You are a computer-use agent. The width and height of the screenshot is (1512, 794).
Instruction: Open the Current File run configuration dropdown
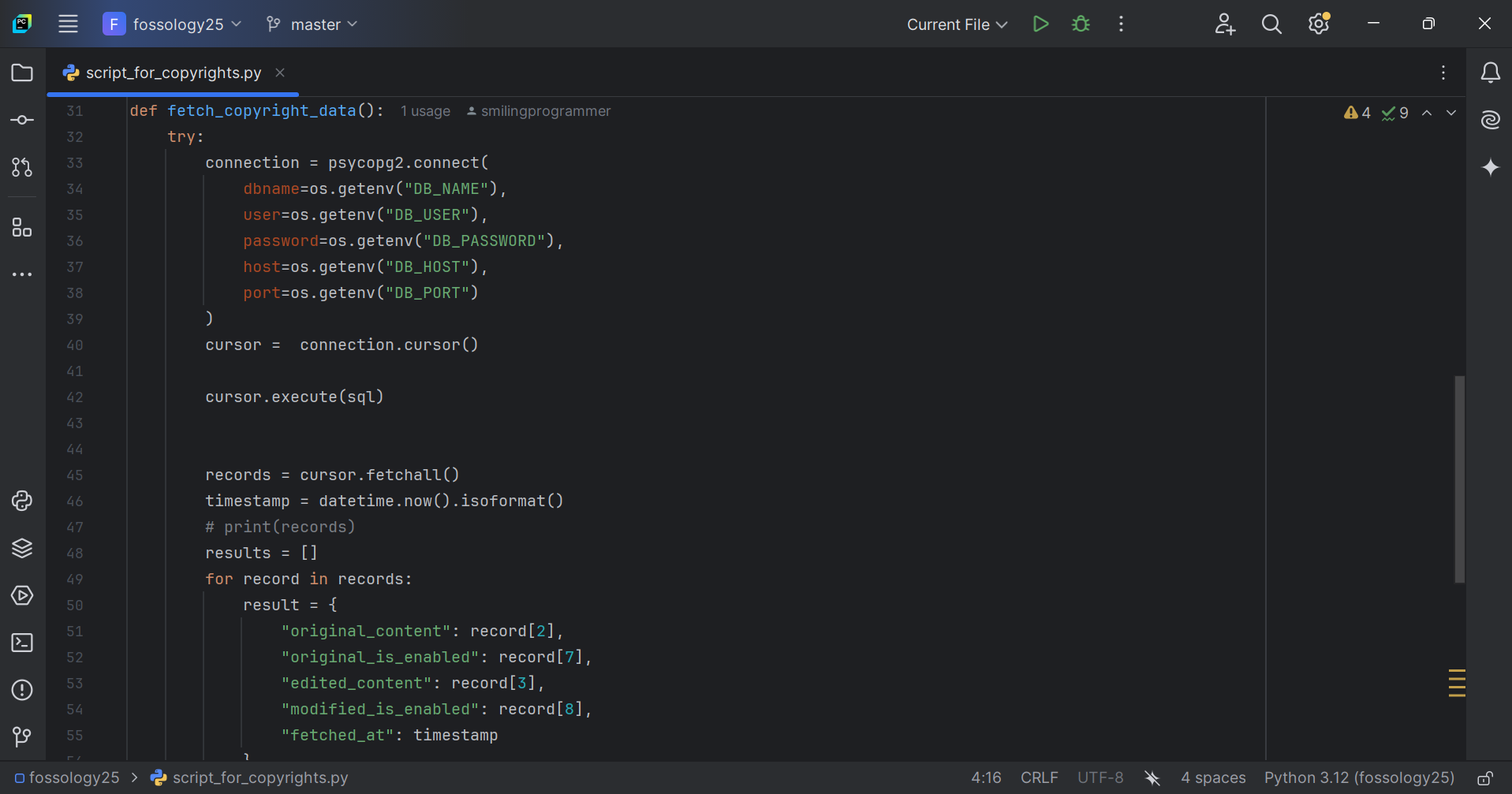[x=957, y=24]
